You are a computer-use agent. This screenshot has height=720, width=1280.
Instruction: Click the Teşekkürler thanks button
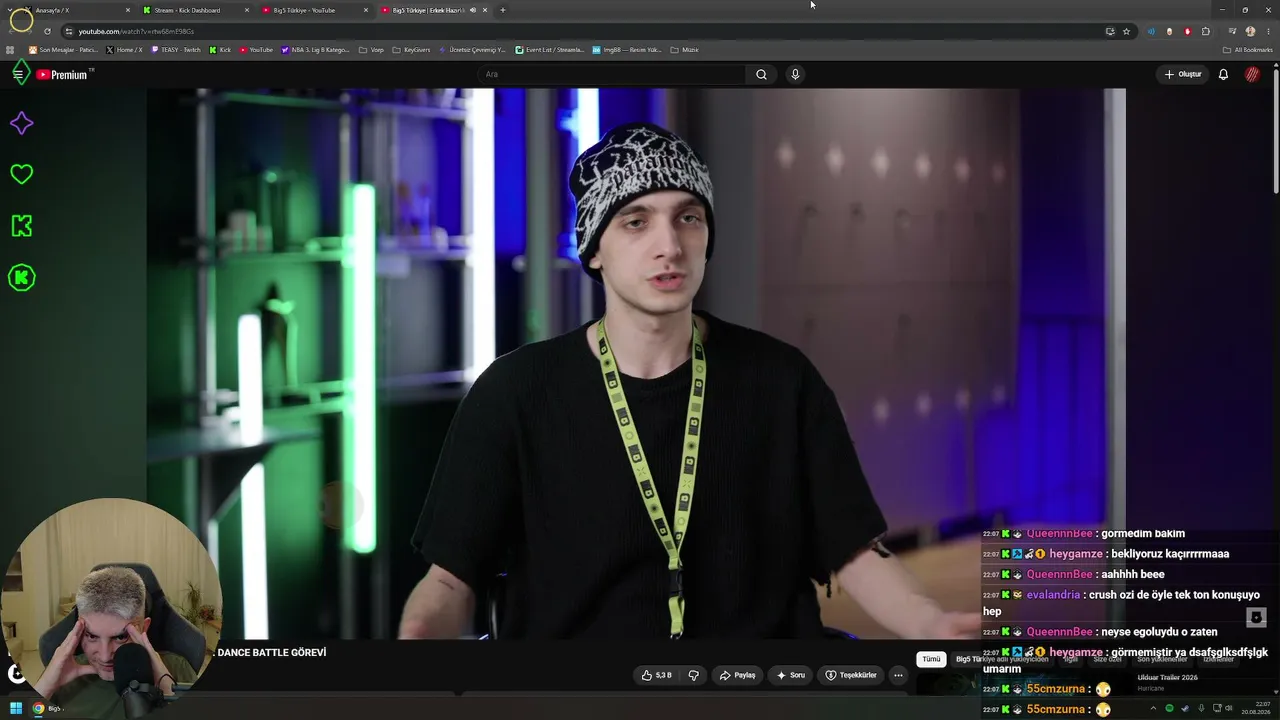tap(851, 675)
